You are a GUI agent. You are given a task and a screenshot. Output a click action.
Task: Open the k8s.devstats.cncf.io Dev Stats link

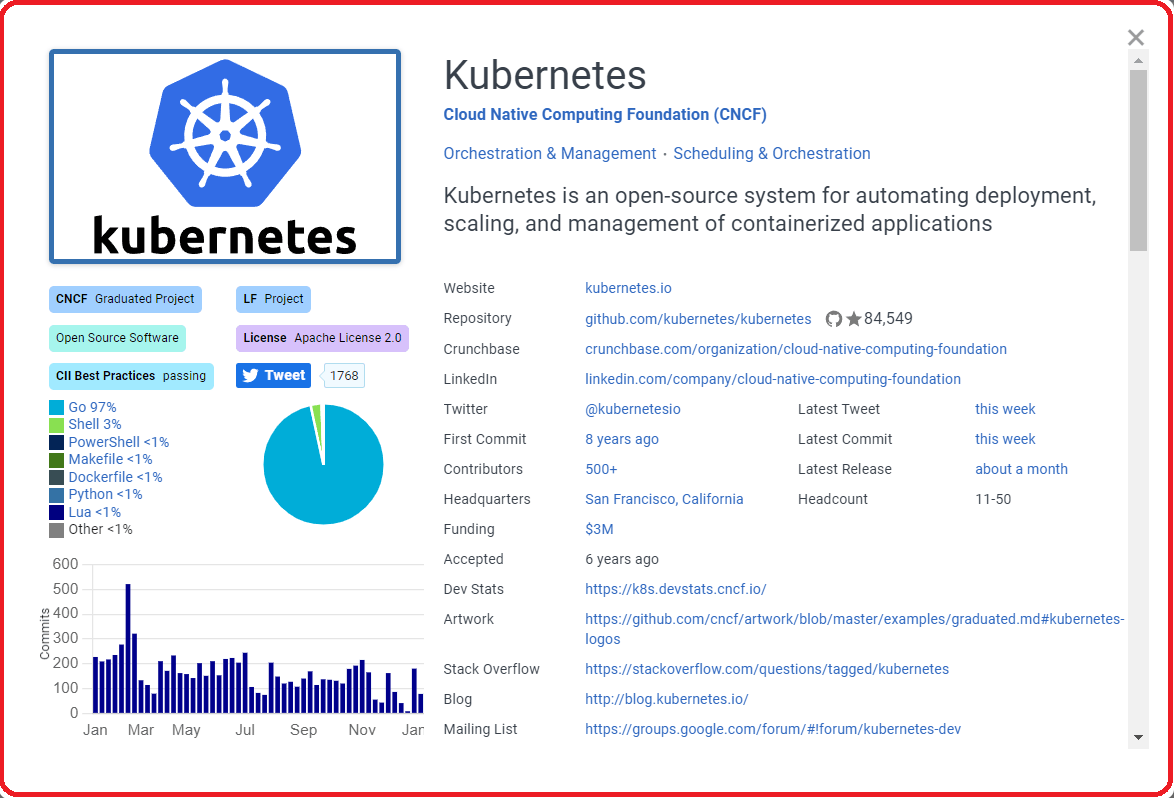pyautogui.click(x=675, y=589)
